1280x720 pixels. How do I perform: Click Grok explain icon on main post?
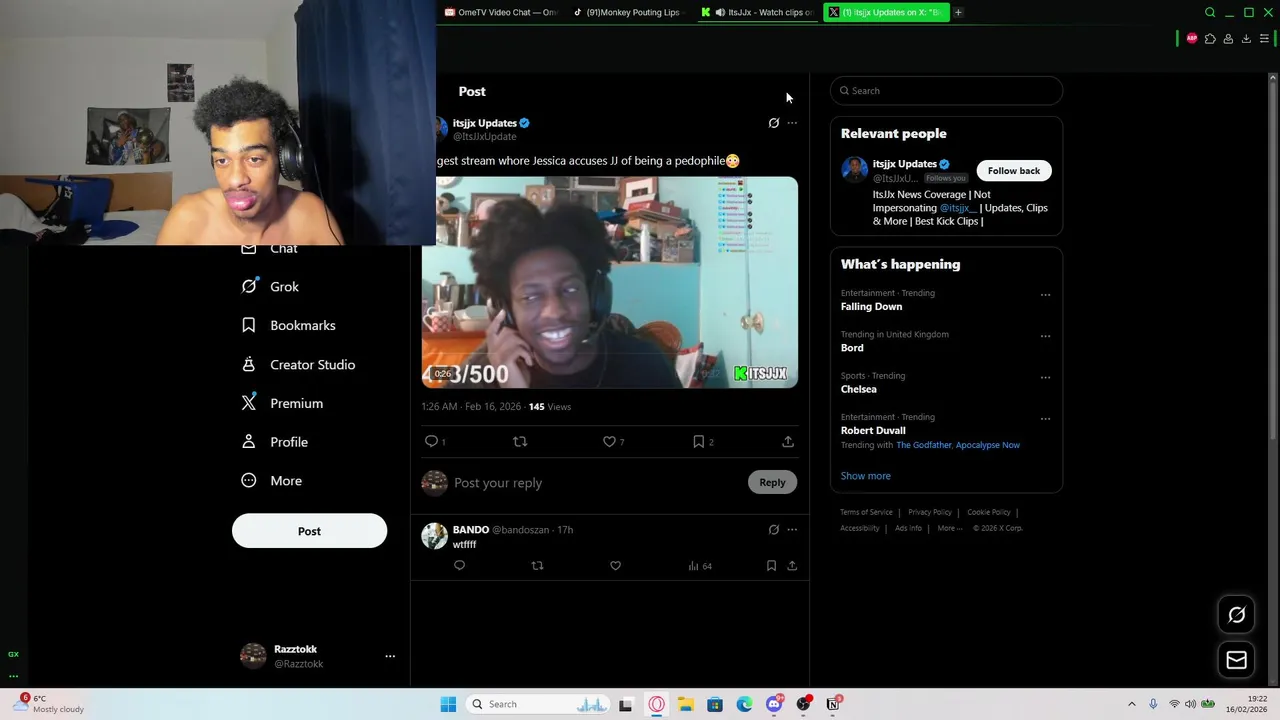(x=773, y=123)
